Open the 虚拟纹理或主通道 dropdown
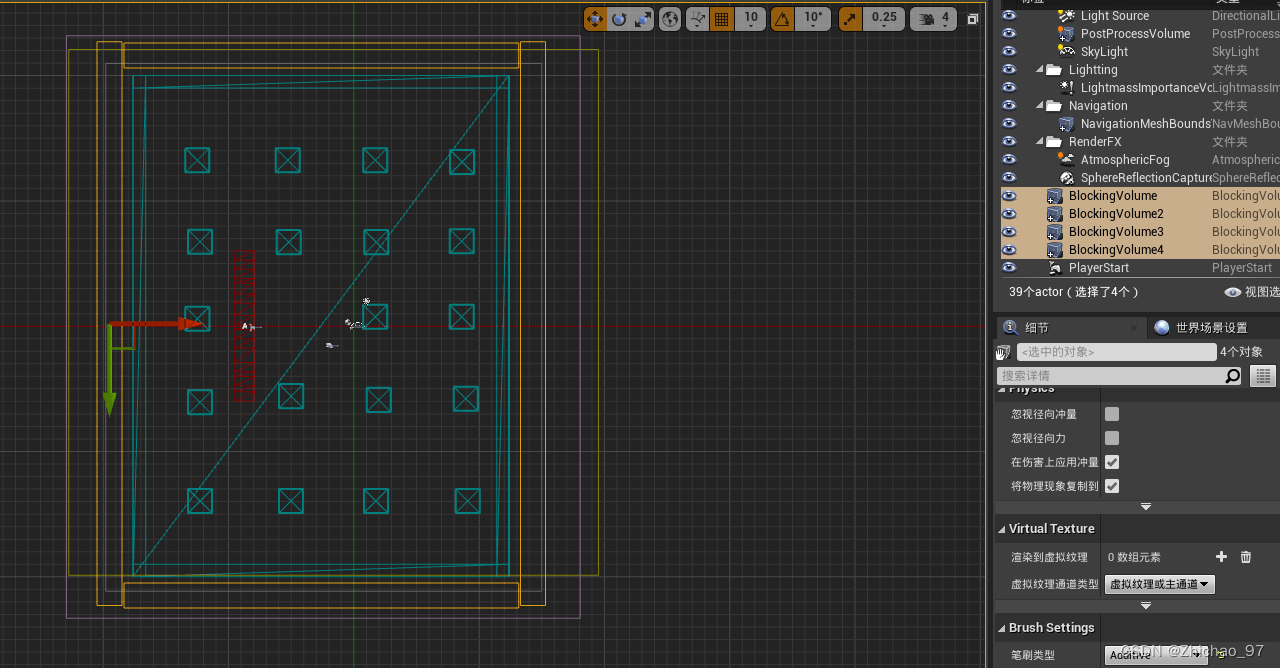The width and height of the screenshot is (1280, 668). coord(1159,584)
